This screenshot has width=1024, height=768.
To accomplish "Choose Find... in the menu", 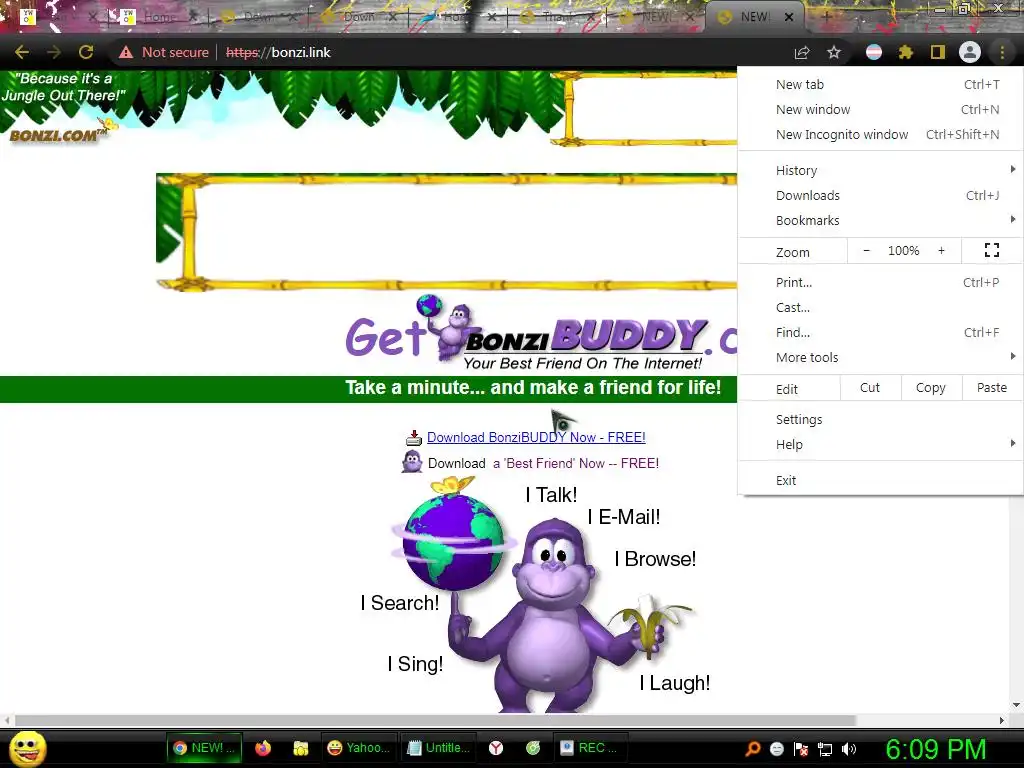I will click(x=881, y=332).
